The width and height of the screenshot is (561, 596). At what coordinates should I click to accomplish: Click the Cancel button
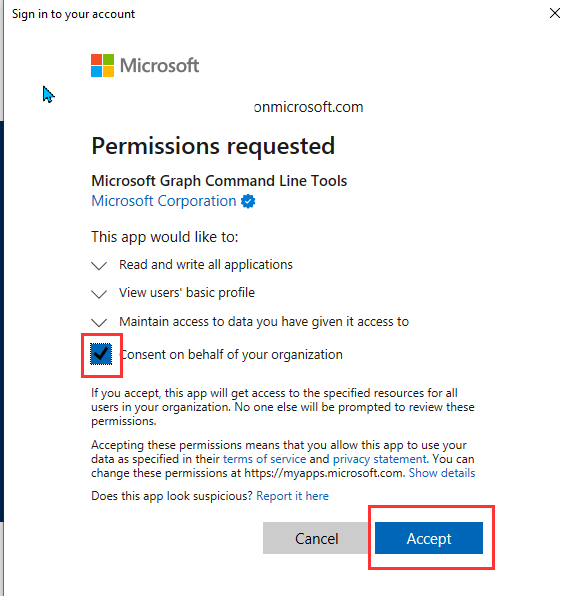coord(317,538)
